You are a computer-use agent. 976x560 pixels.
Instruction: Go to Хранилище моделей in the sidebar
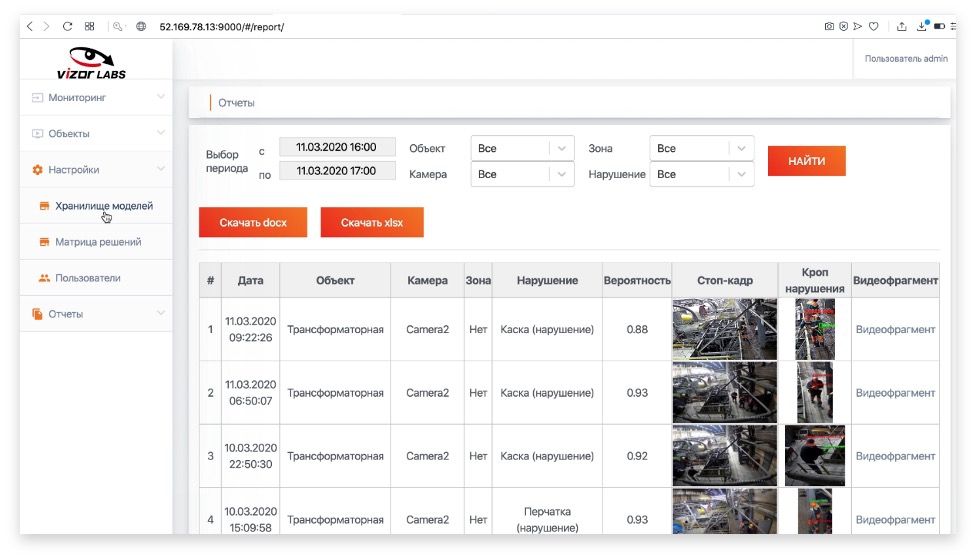103,206
